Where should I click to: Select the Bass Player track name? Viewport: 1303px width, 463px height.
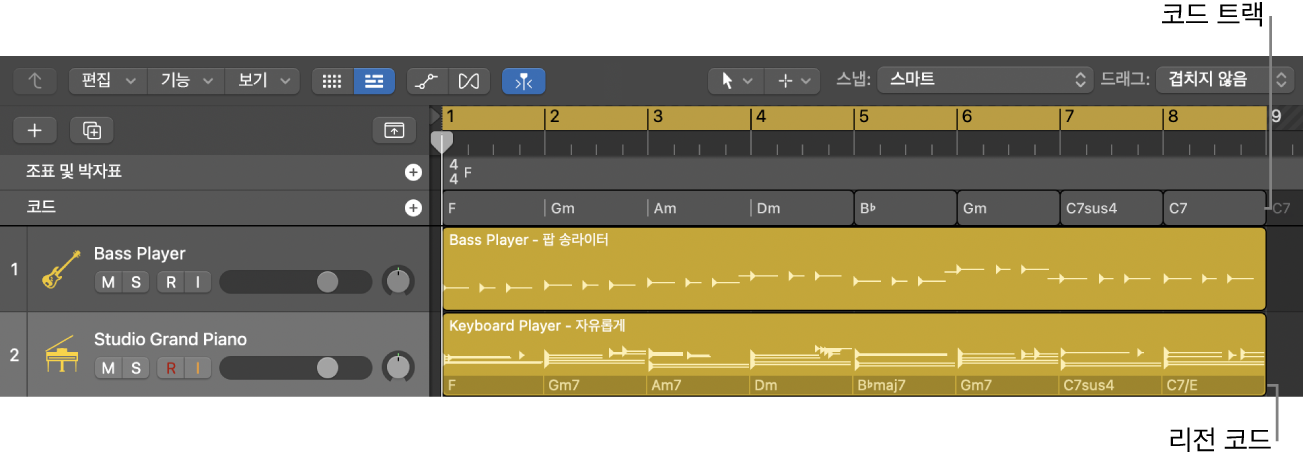tap(140, 253)
